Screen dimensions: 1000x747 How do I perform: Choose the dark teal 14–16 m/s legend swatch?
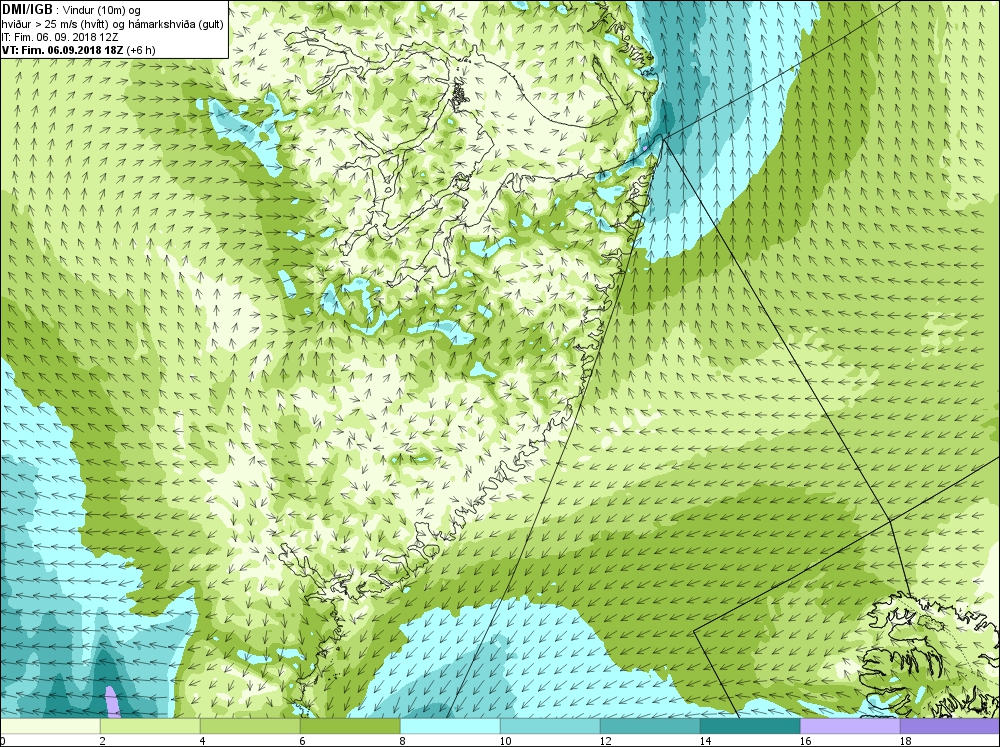750,726
